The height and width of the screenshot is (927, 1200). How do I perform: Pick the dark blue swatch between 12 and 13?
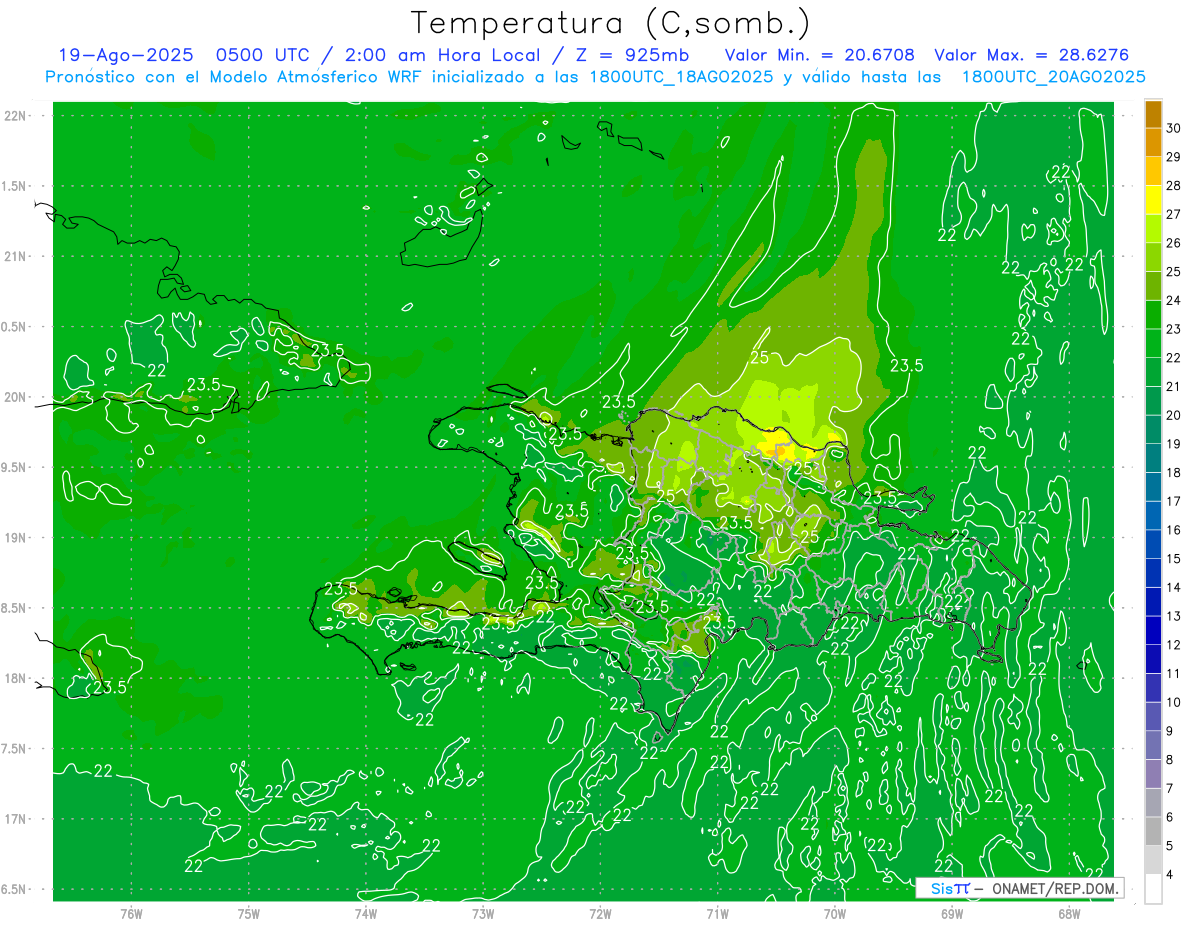(1153, 631)
